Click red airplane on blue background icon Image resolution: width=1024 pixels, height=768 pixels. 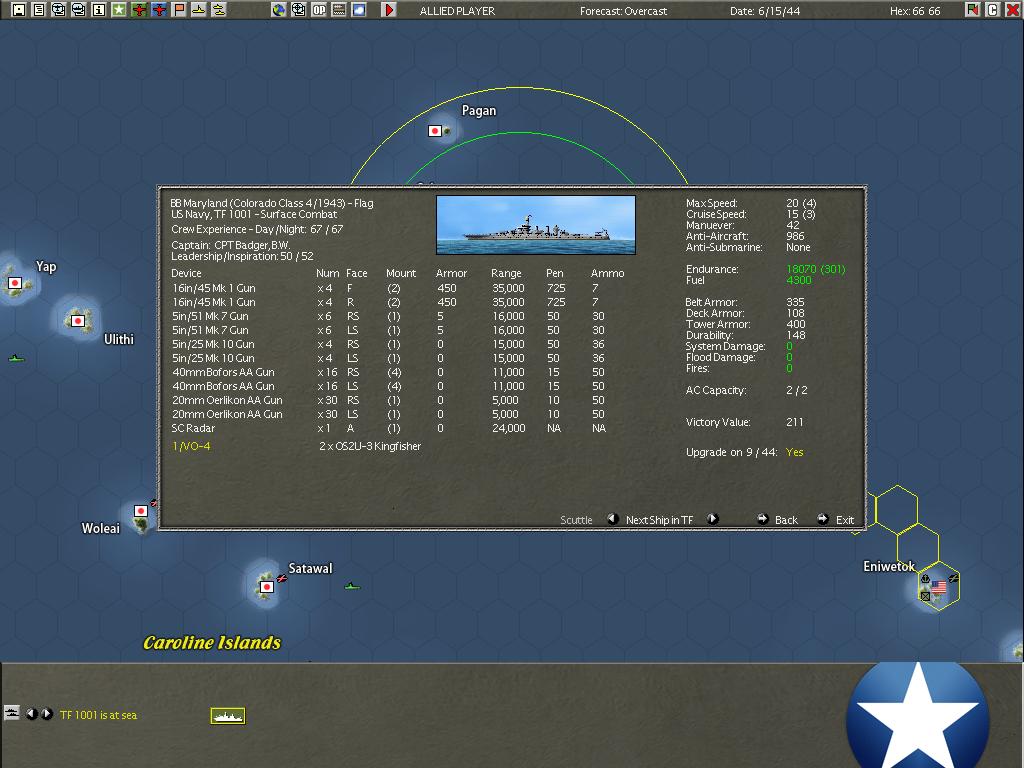point(159,10)
